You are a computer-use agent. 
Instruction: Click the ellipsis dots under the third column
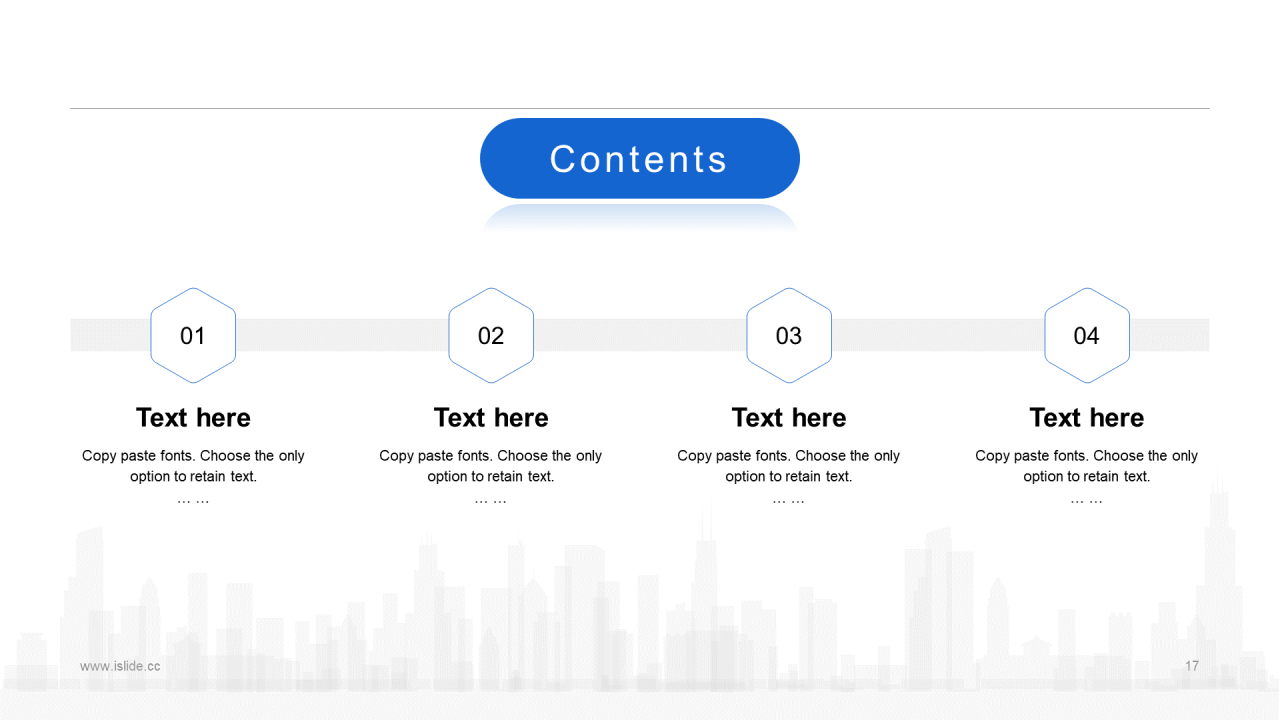789,499
